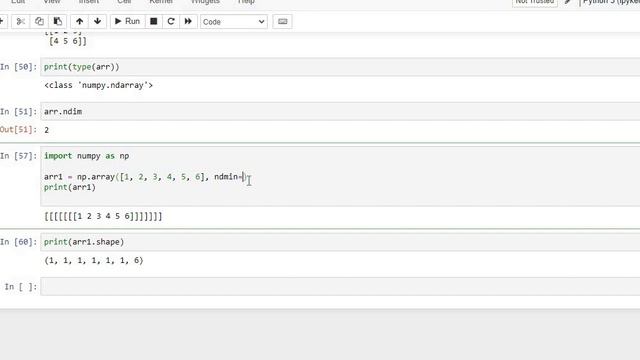Click the In [60] prompt label
The image size is (640, 360).
[x=18, y=242]
